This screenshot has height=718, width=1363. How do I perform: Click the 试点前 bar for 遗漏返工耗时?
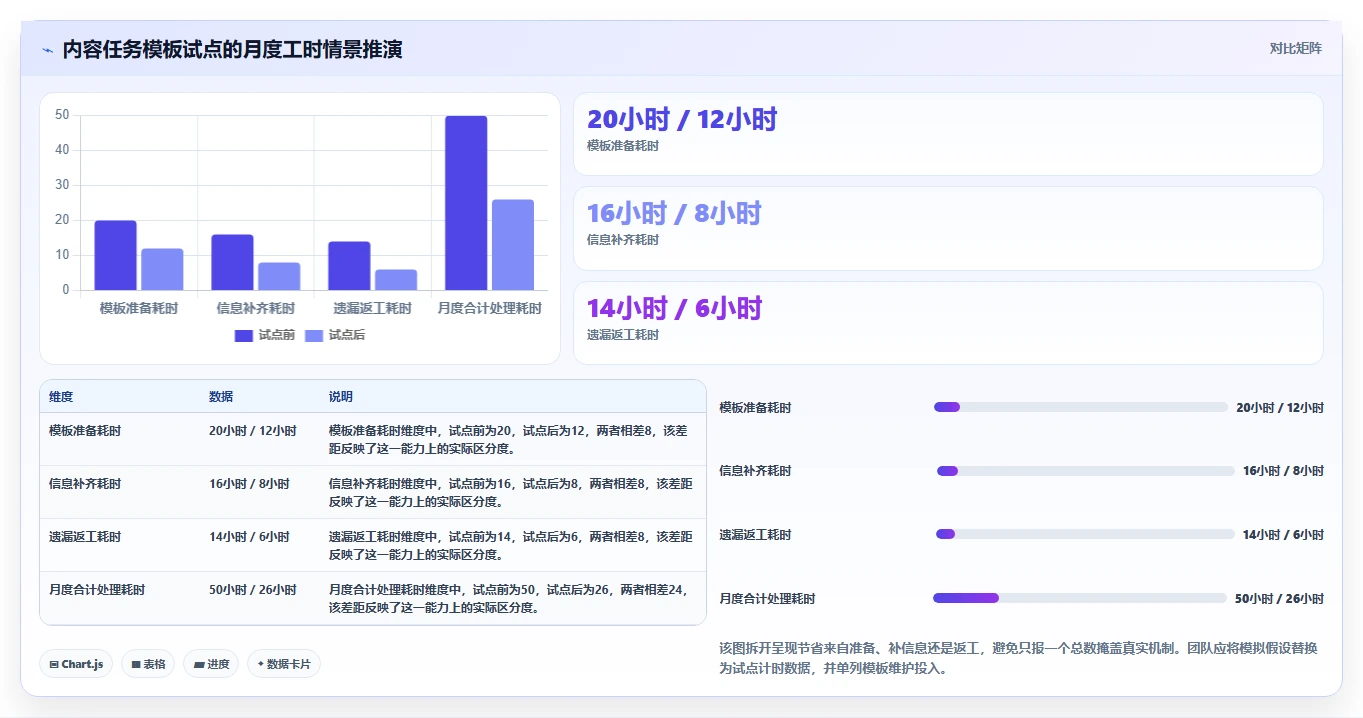pyautogui.click(x=349, y=266)
